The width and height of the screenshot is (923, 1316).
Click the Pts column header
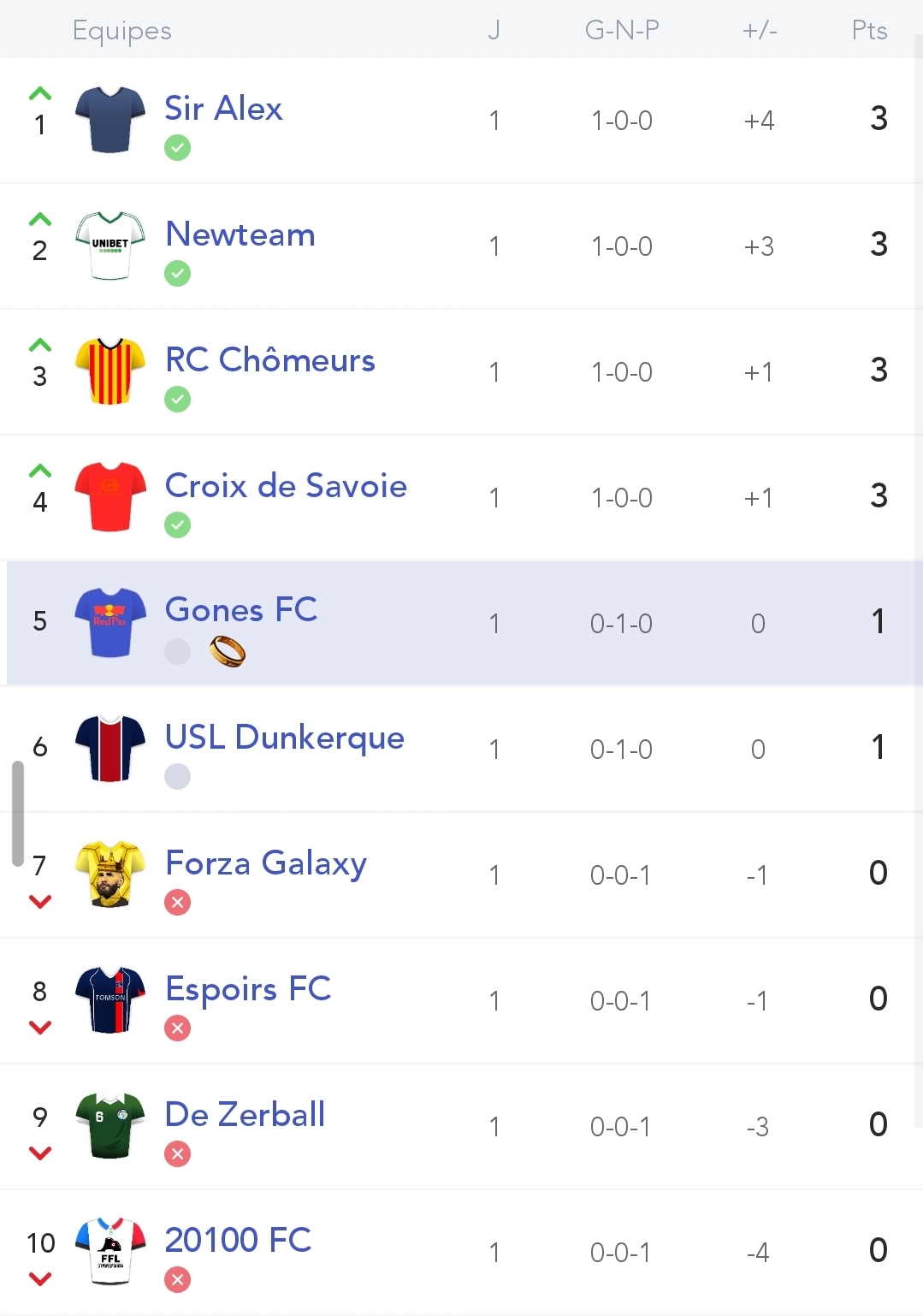pyautogui.click(x=869, y=31)
